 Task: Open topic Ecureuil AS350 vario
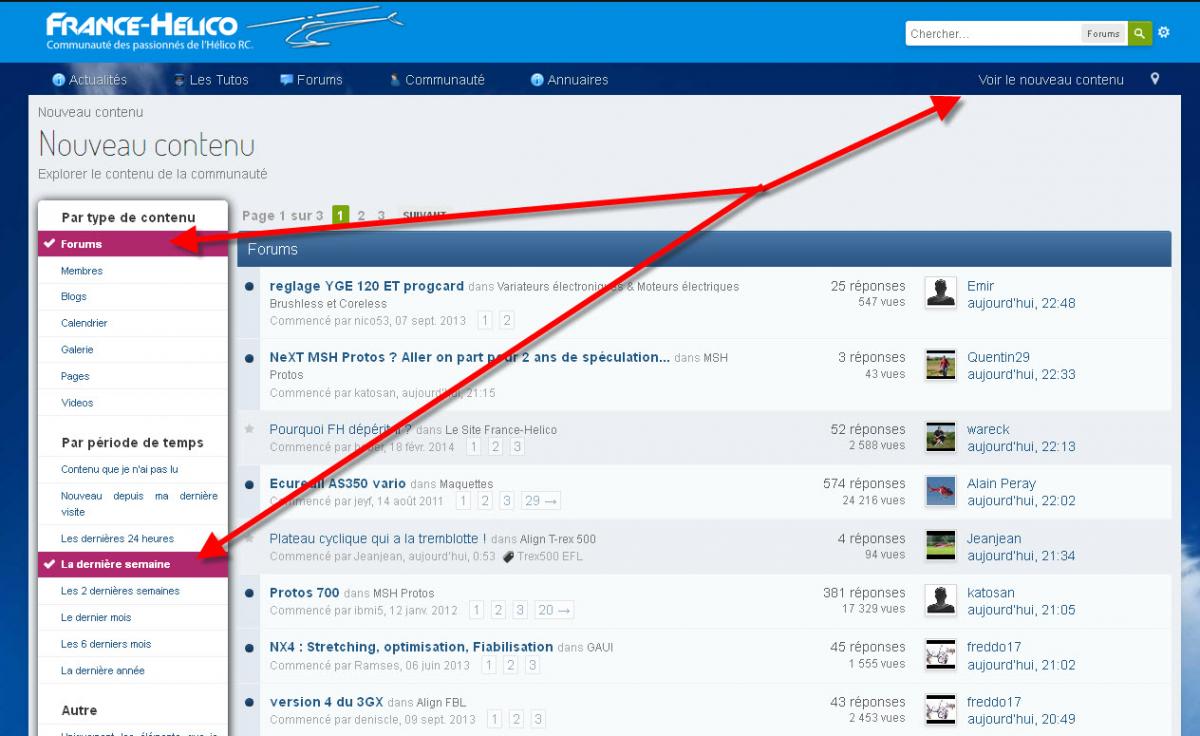(338, 483)
